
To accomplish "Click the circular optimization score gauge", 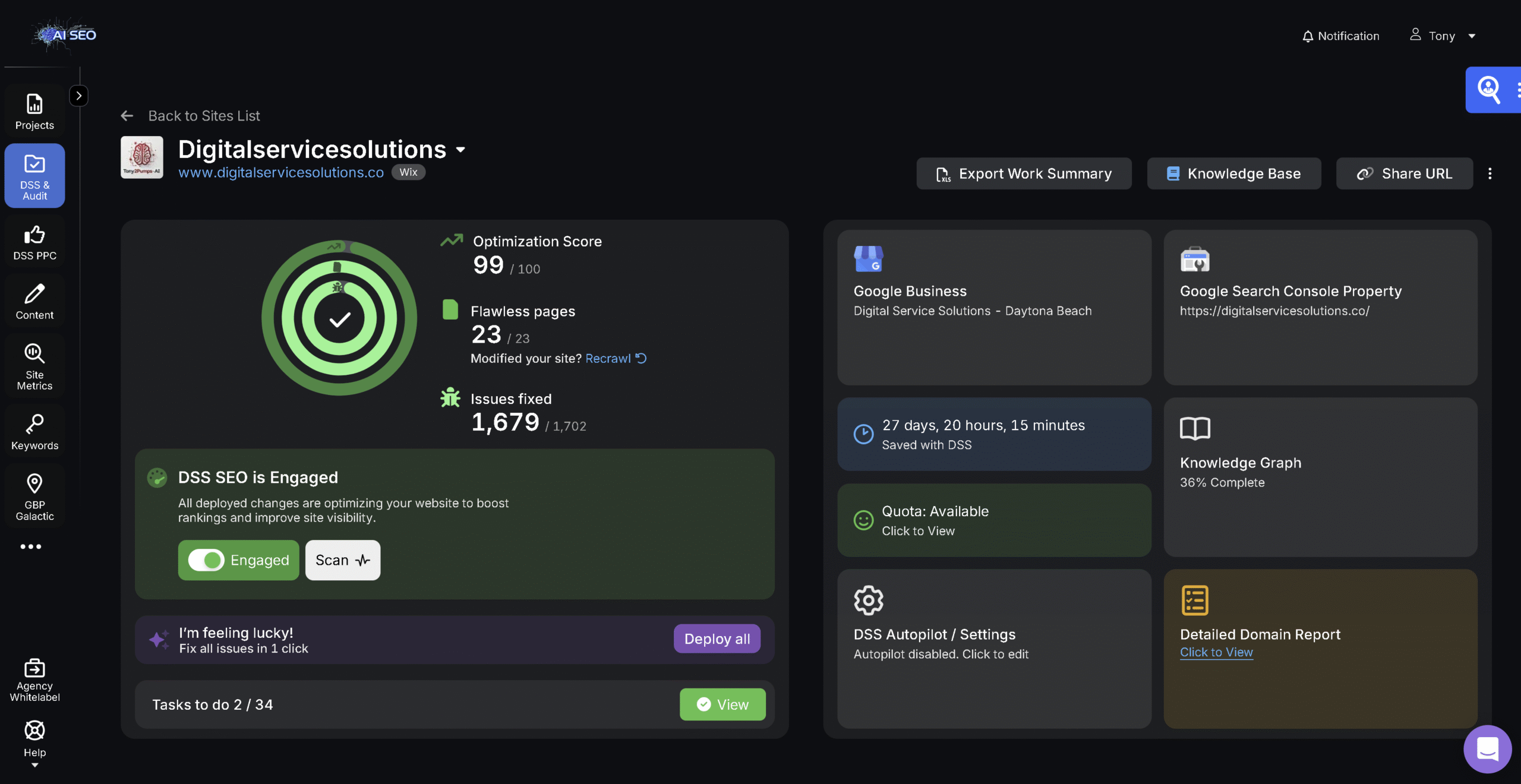I will pyautogui.click(x=339, y=318).
